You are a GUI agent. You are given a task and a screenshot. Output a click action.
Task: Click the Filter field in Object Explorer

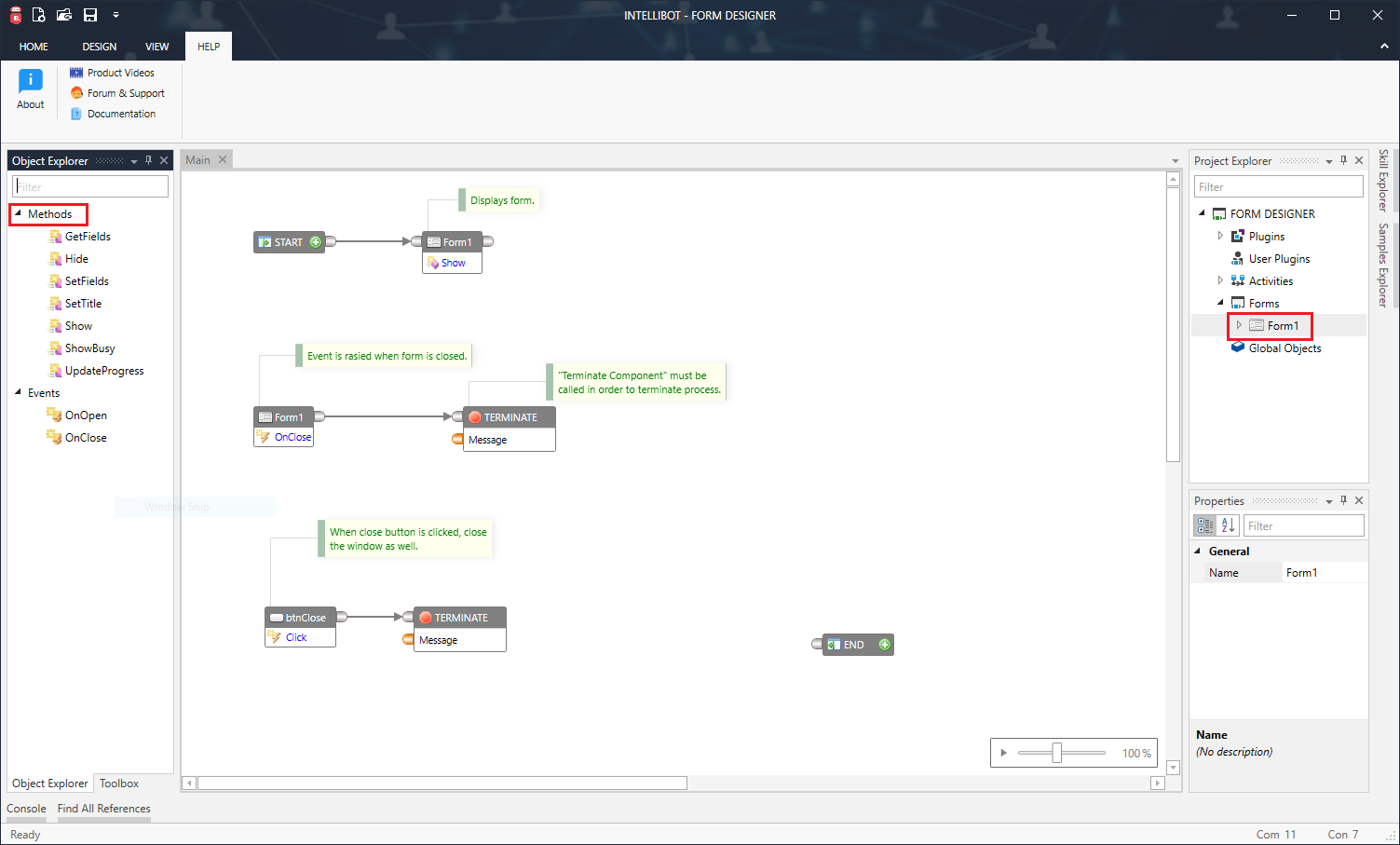click(x=88, y=186)
